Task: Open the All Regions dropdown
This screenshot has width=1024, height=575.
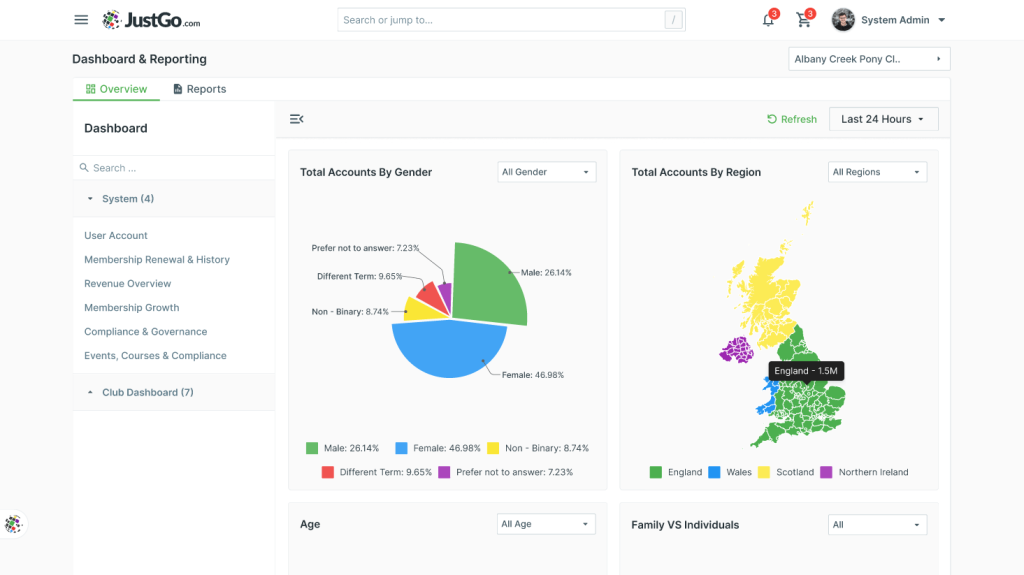Action: tap(877, 172)
